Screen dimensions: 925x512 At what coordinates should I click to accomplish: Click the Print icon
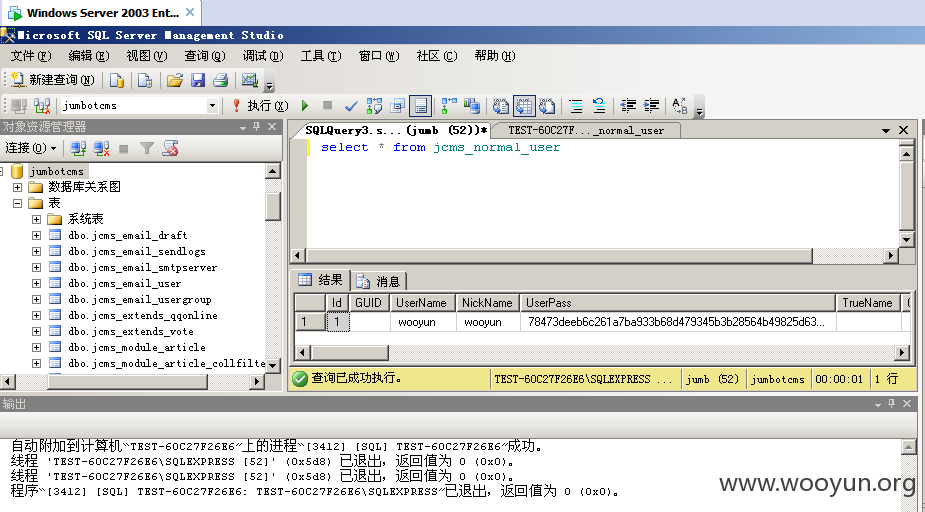pos(220,80)
